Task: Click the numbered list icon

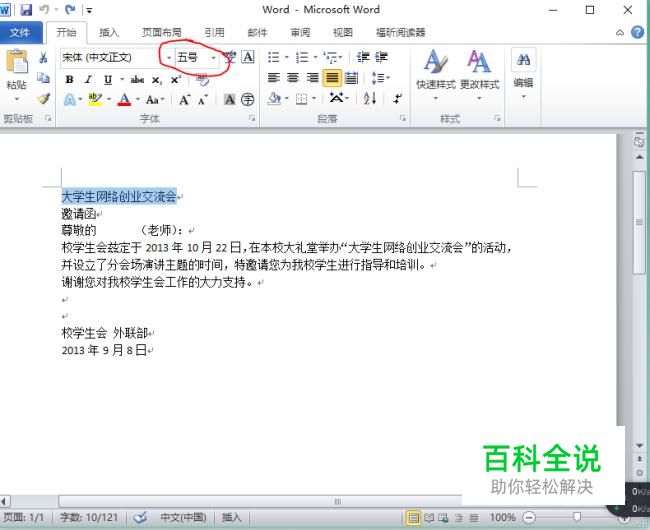Action: 302,57
